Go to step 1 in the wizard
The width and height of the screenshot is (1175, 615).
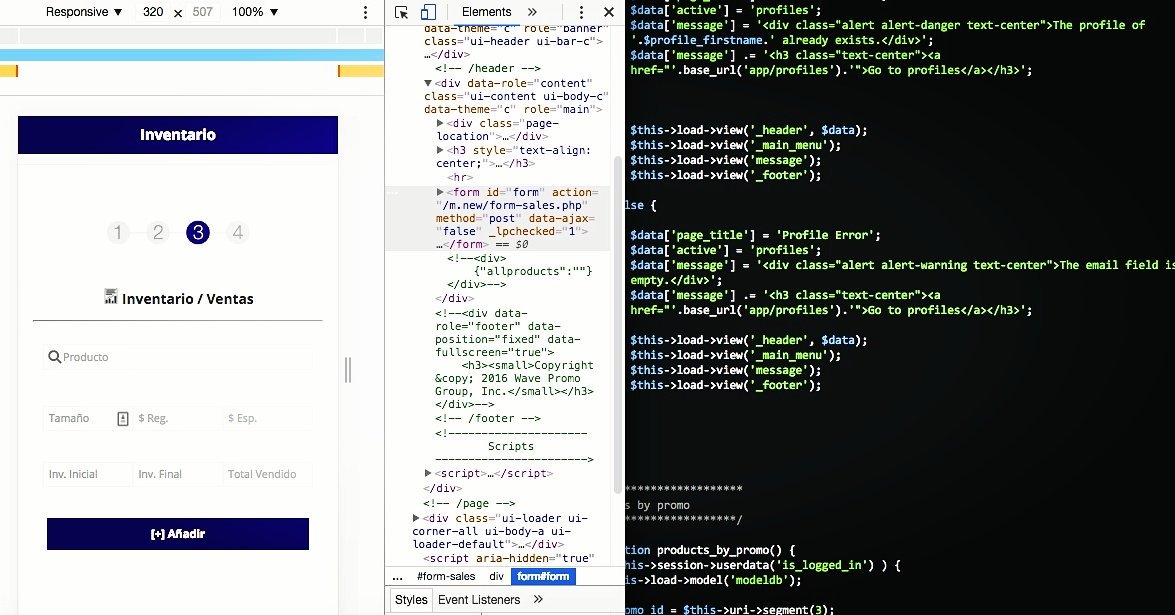[118, 233]
